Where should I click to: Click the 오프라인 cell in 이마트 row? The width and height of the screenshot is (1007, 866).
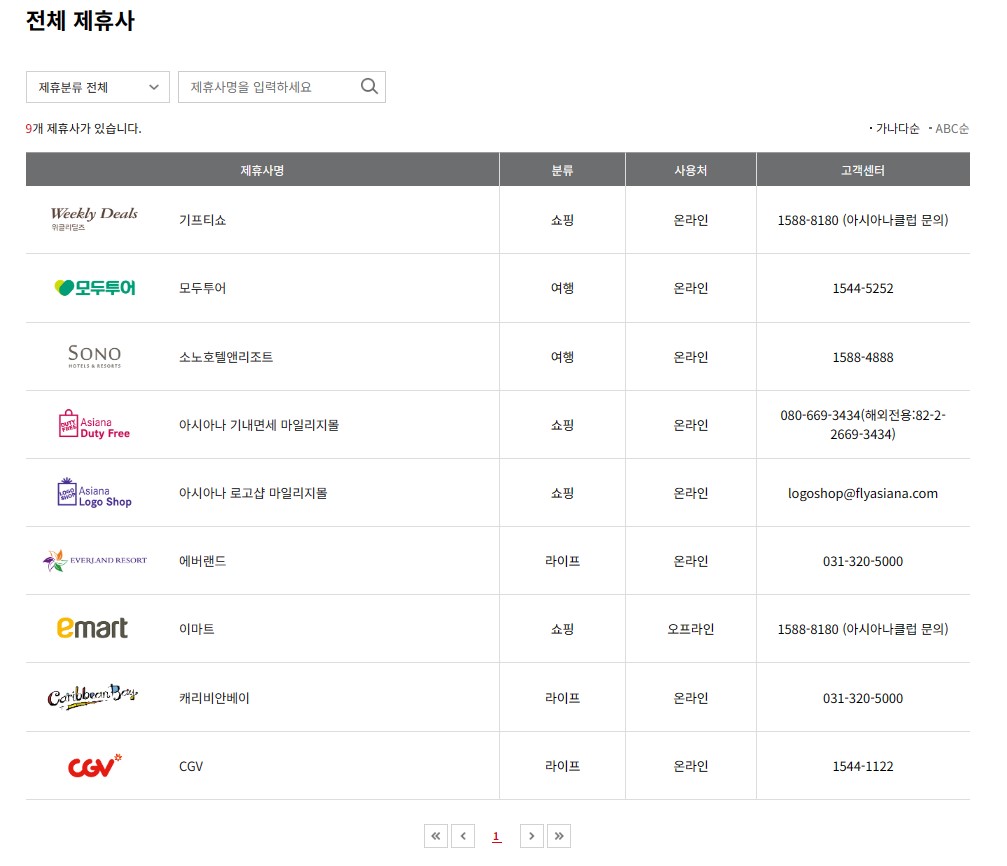click(690, 629)
